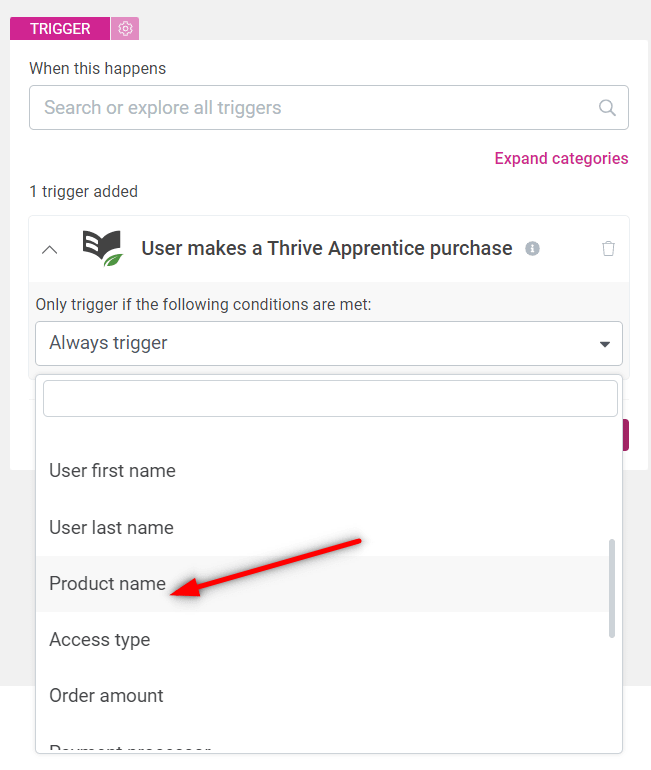Screen dimensions: 651x770
Task: Select Product name from the list
Action: (108, 584)
